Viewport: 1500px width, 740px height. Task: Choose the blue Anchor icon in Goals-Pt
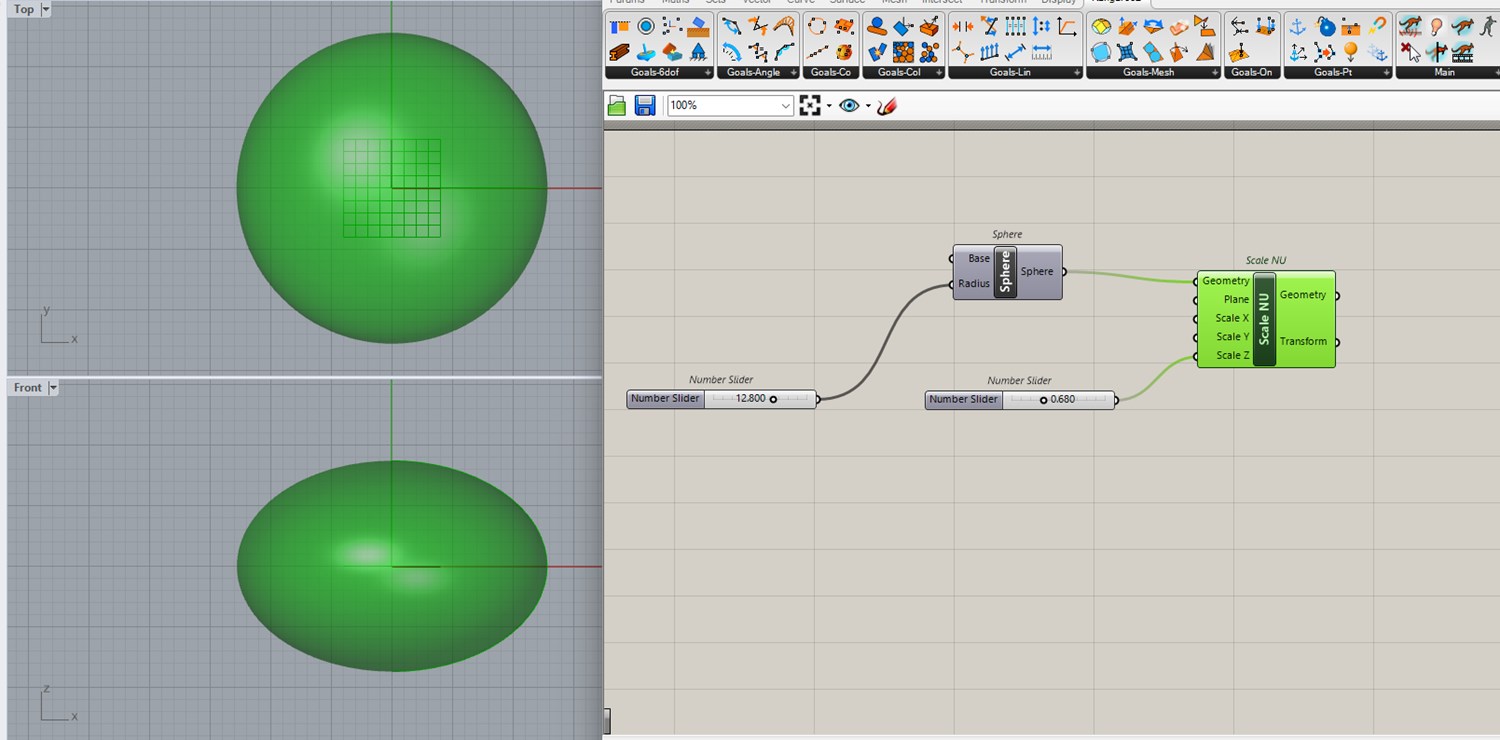(1298, 26)
